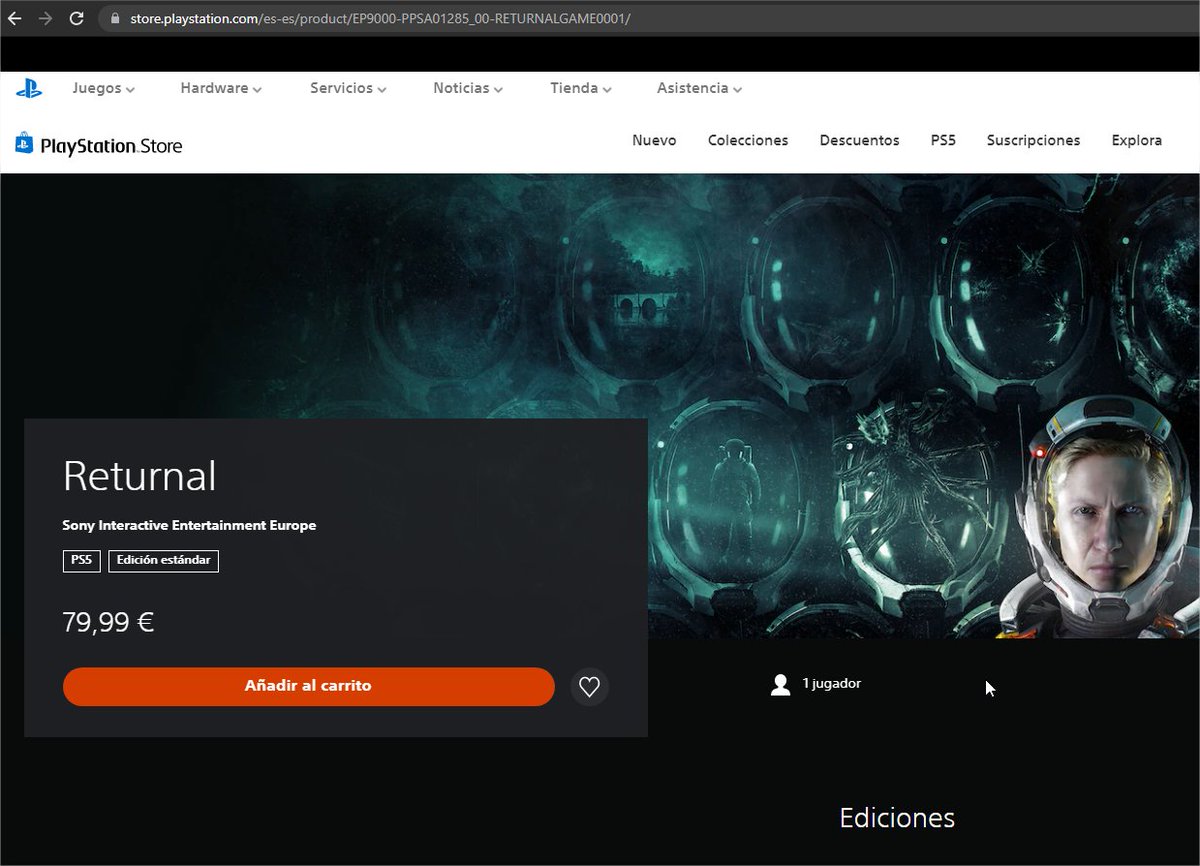
Task: Click the 79,99 € price
Action: [x=108, y=622]
